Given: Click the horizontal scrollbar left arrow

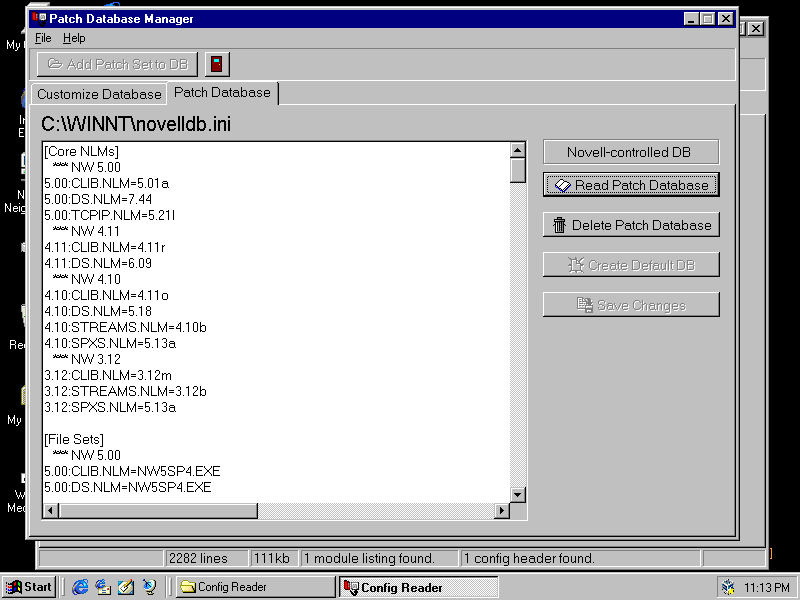Looking at the screenshot, I should (x=51, y=511).
